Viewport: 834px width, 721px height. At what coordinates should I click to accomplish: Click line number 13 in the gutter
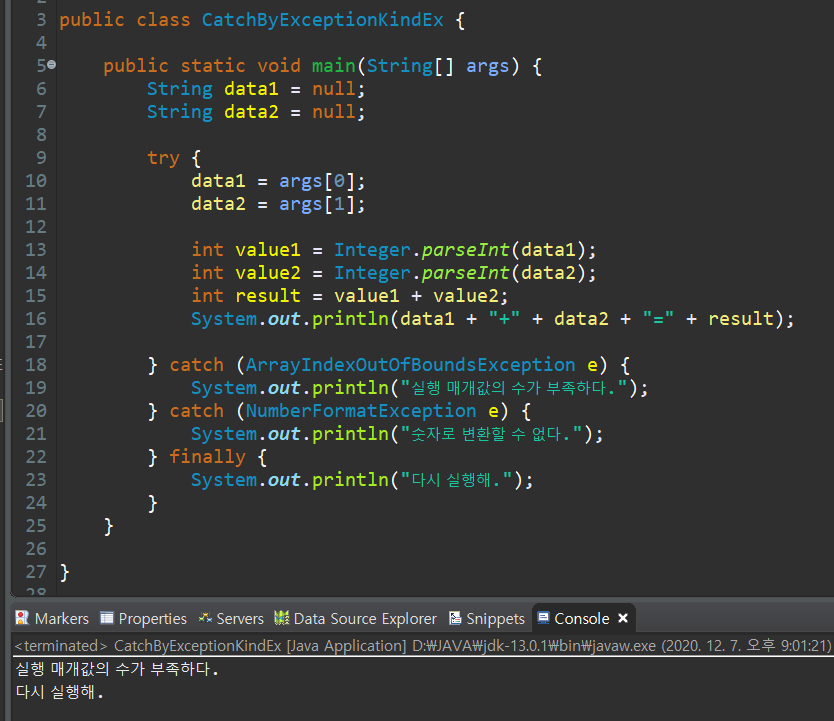point(36,250)
